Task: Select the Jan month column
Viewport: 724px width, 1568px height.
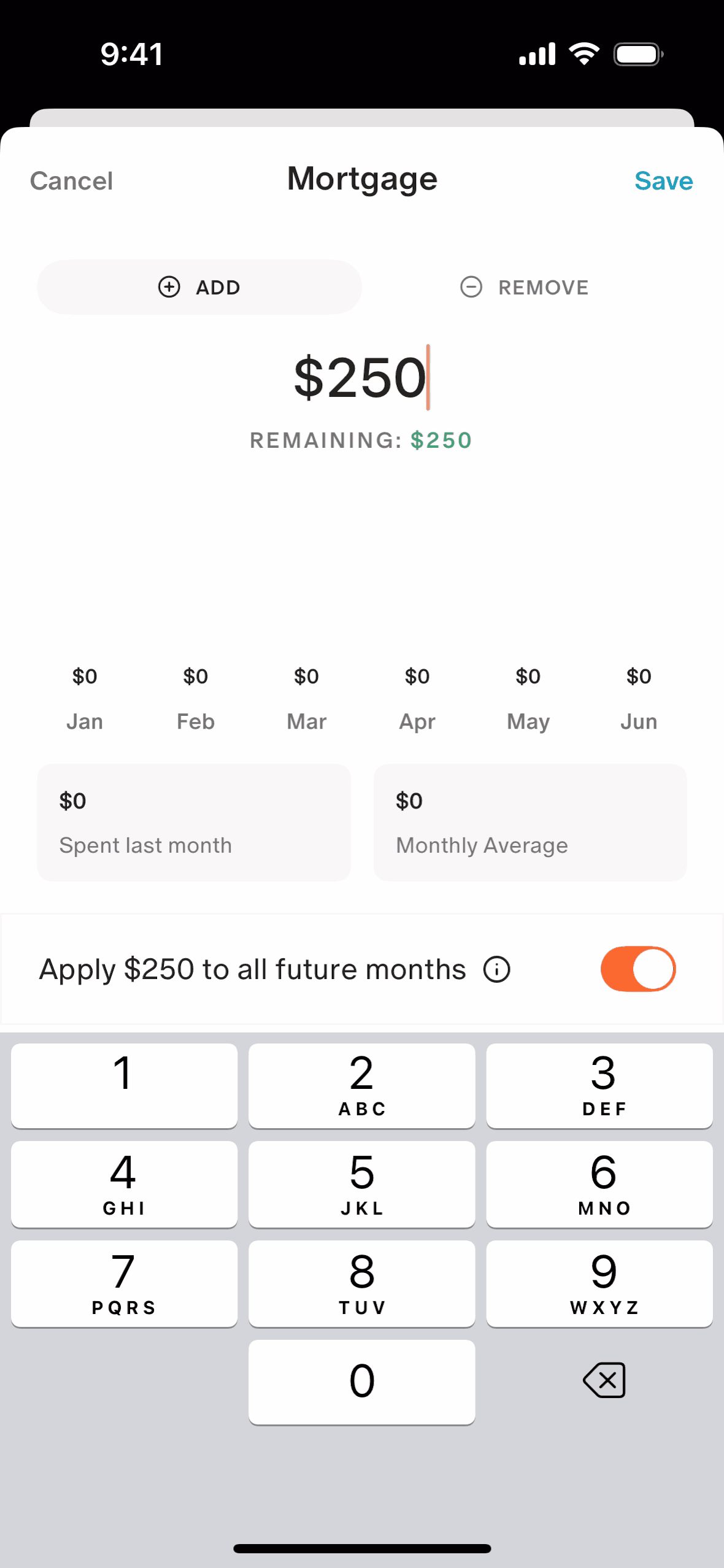Action: pyautogui.click(x=85, y=699)
